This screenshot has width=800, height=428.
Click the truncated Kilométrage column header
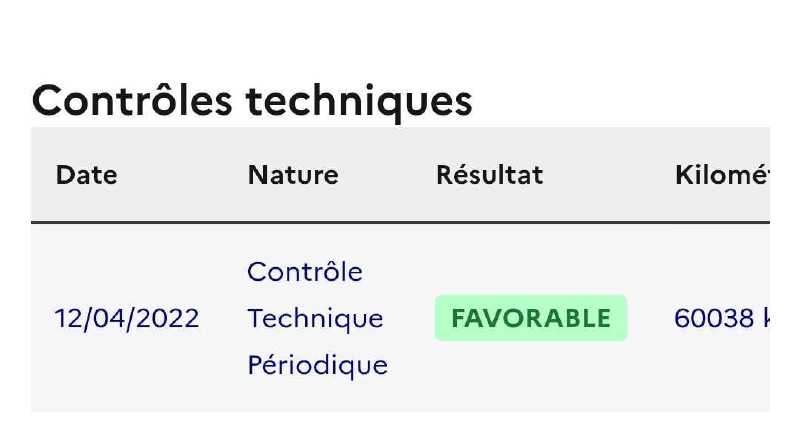tap(722, 174)
